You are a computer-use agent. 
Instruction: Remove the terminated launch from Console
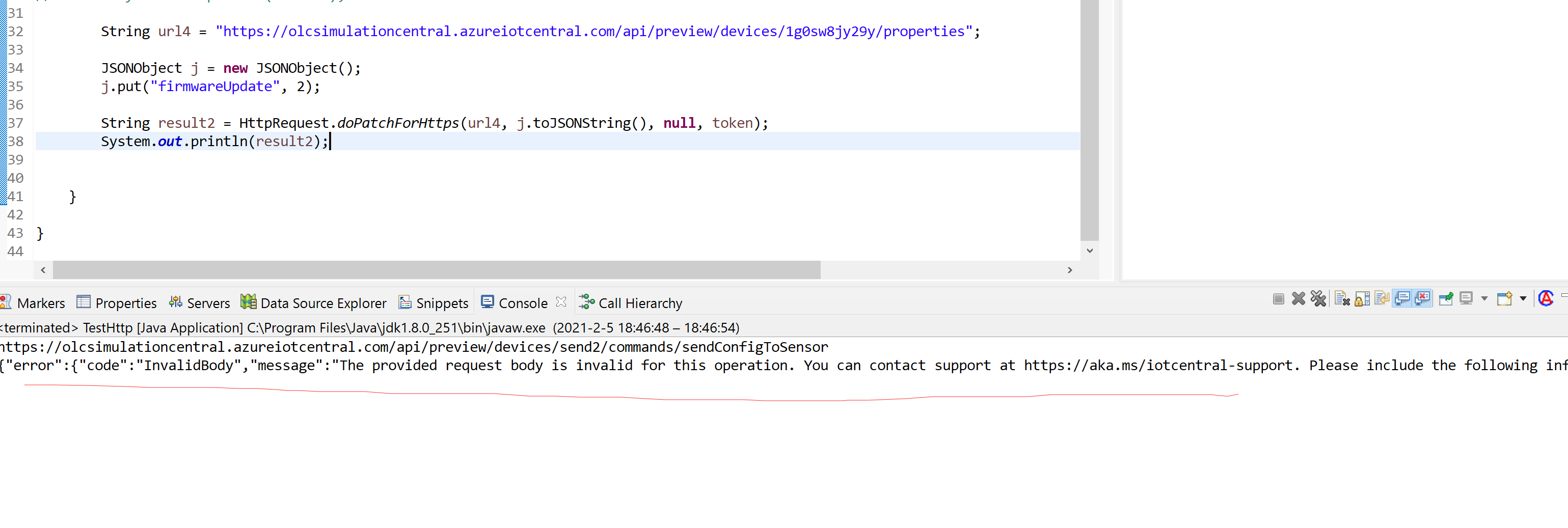[1299, 299]
